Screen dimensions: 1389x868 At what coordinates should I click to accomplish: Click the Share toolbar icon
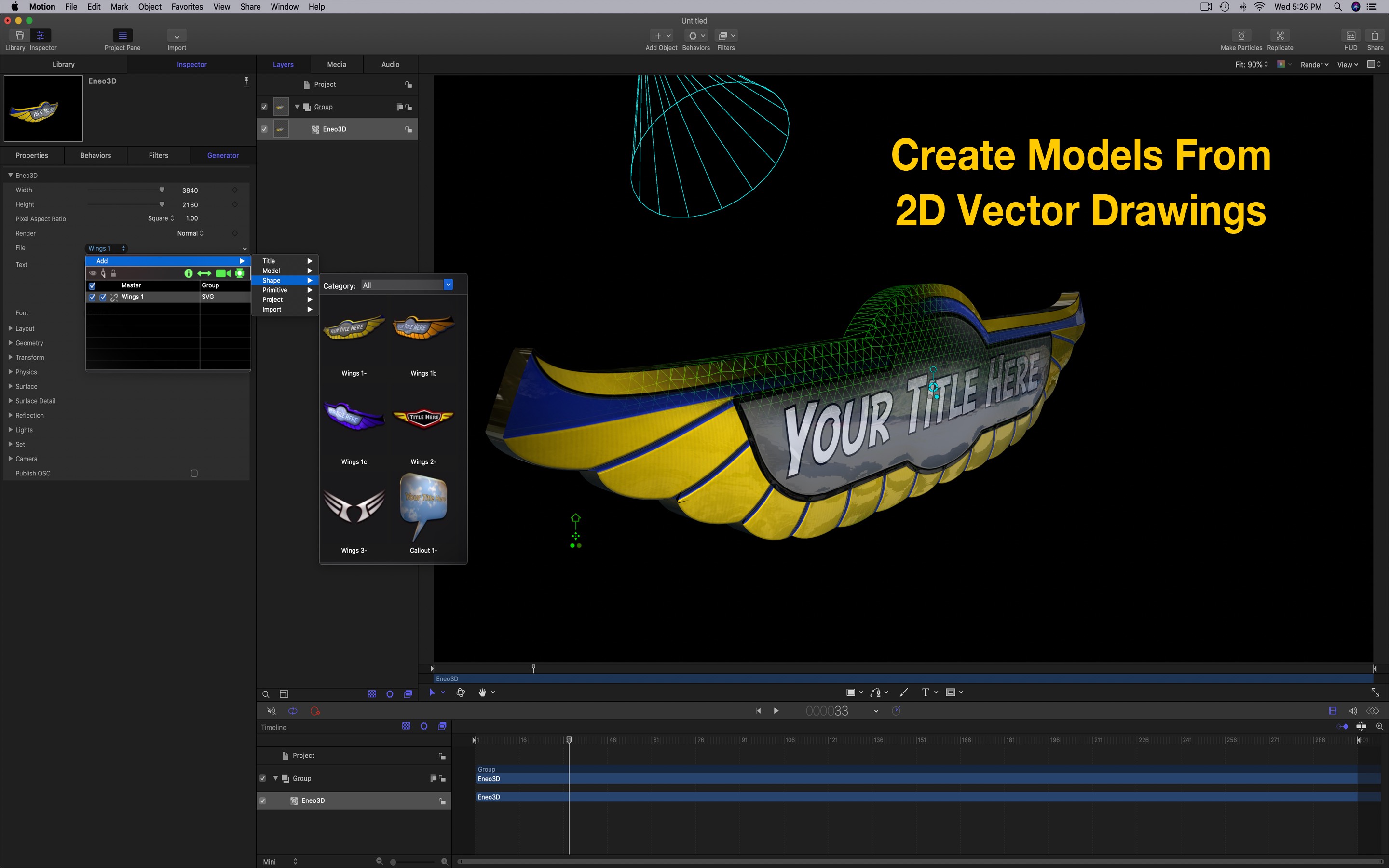(1375, 36)
